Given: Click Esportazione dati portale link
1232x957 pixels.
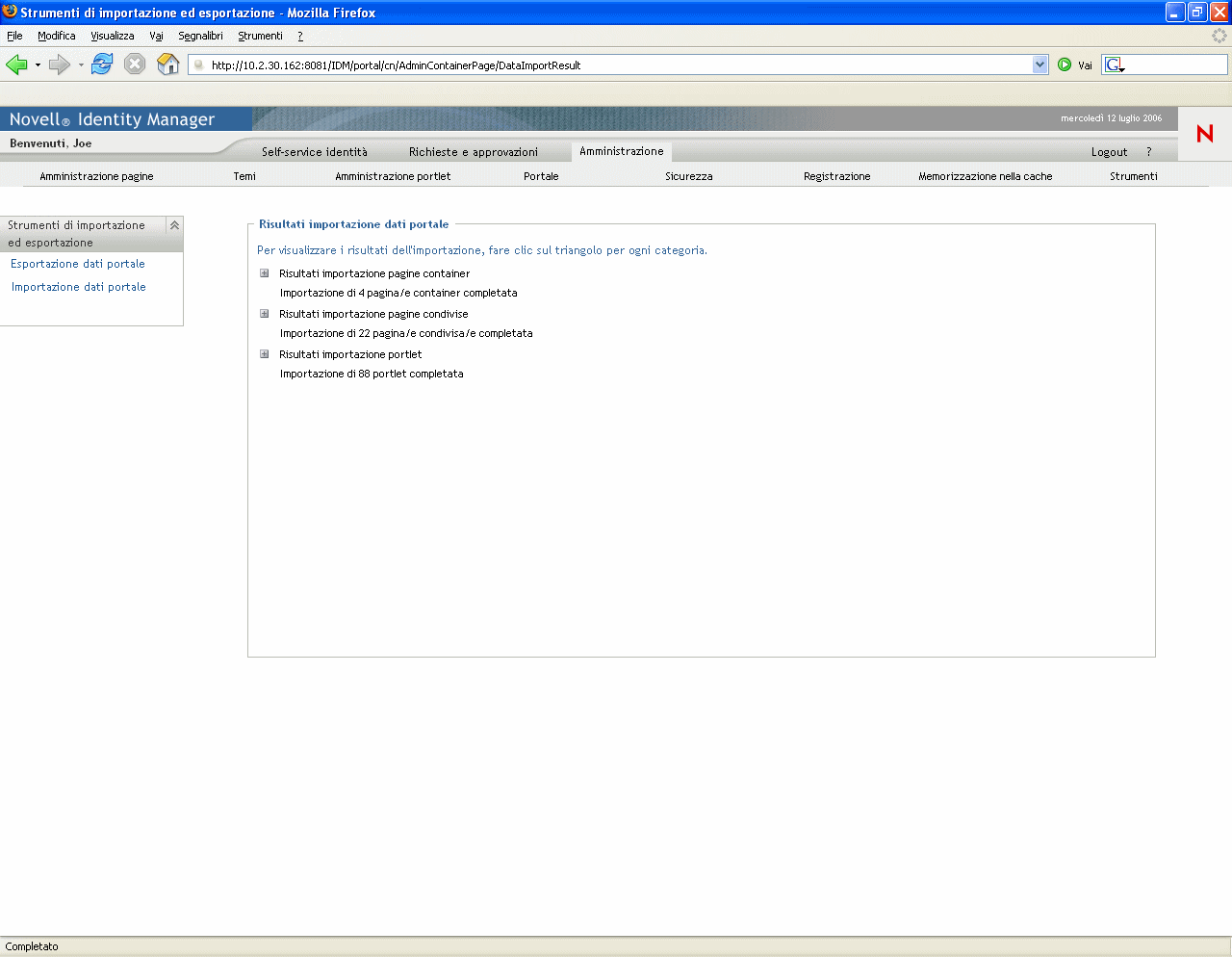Looking at the screenshot, I should pos(78,264).
